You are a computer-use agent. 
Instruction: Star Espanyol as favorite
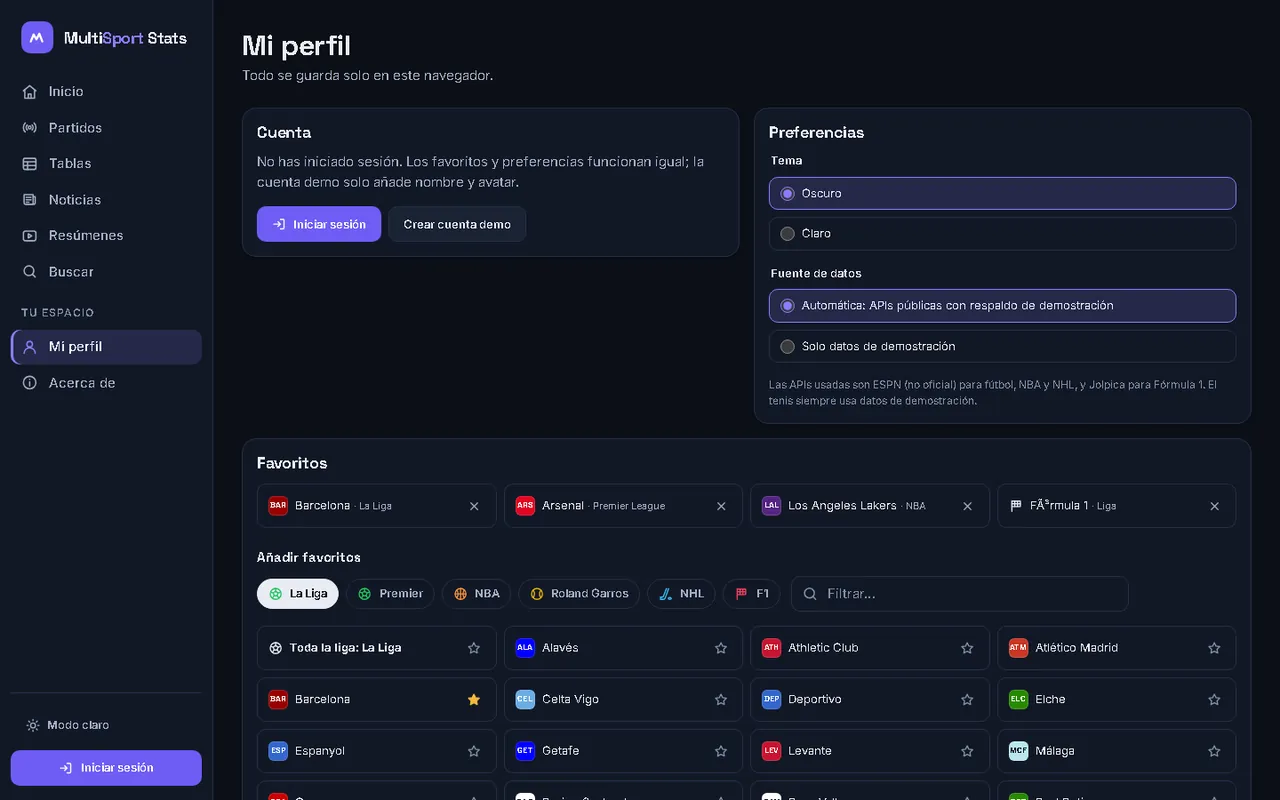(474, 751)
